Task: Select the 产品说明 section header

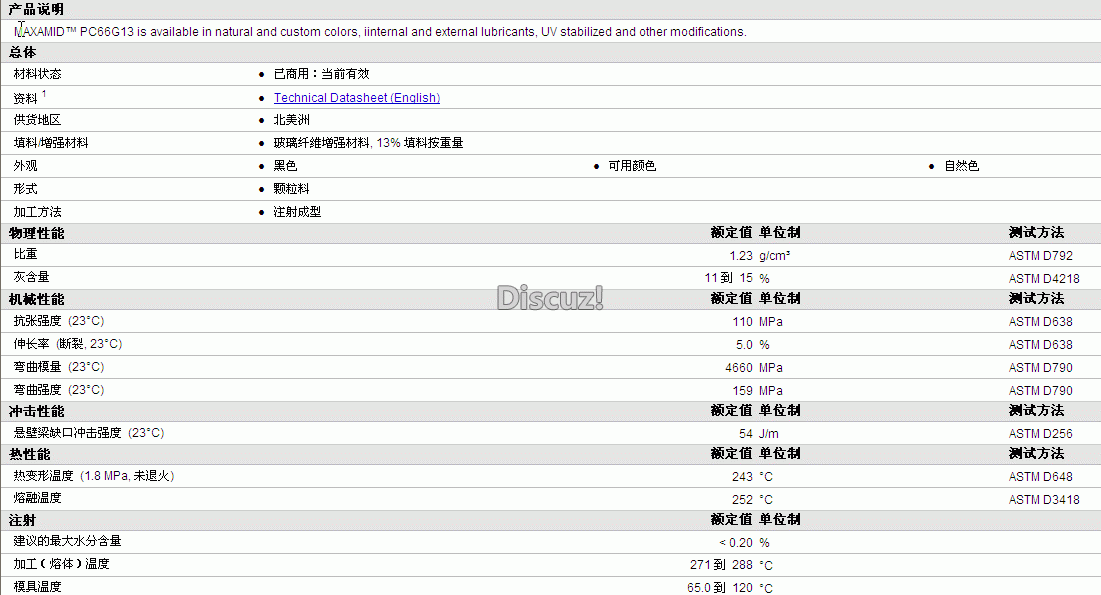Action: (x=36, y=9)
